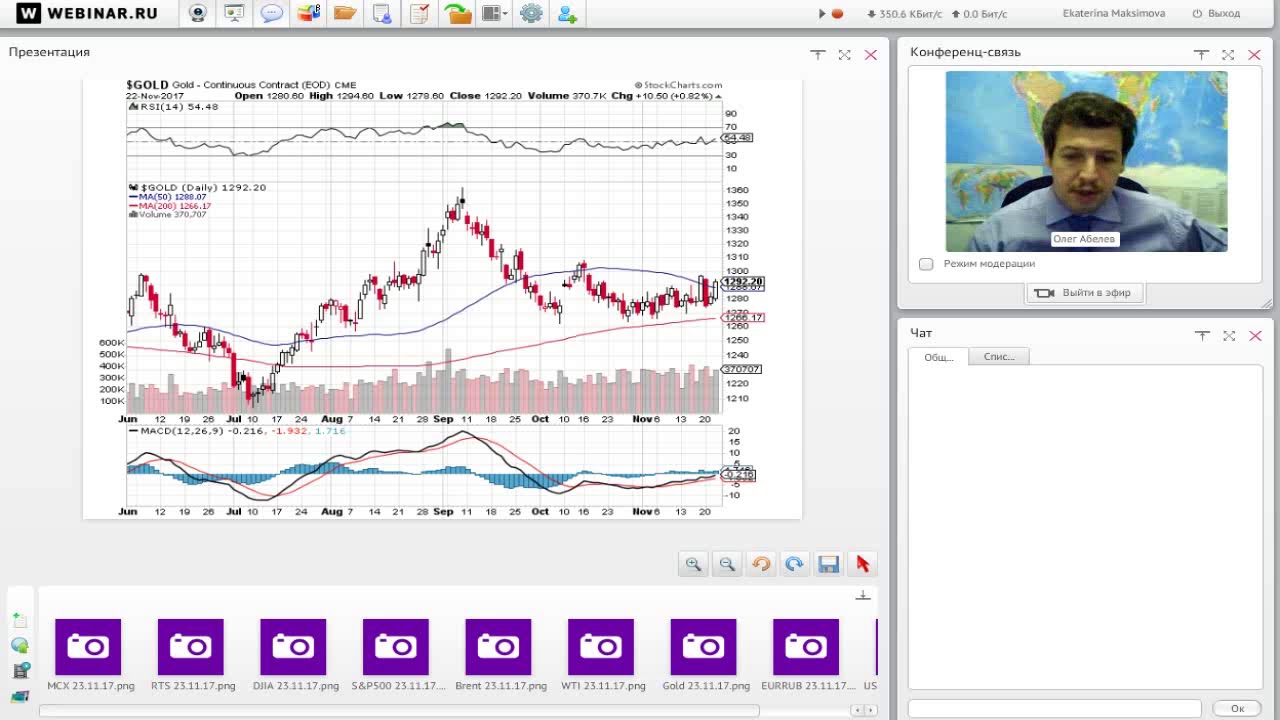Open the settings gear icon

(531, 14)
